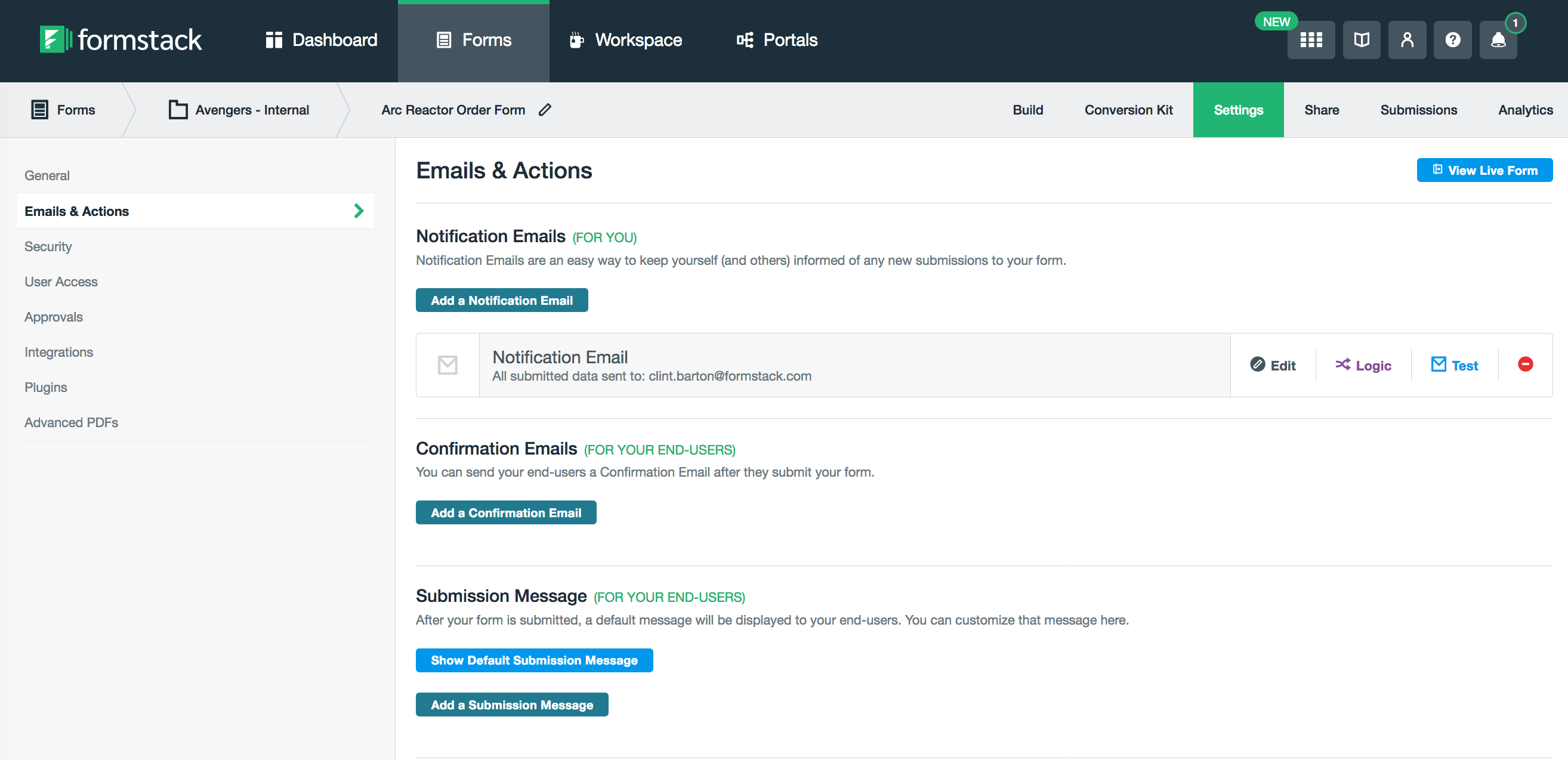Open the notifications bell

pyautogui.click(x=1498, y=39)
